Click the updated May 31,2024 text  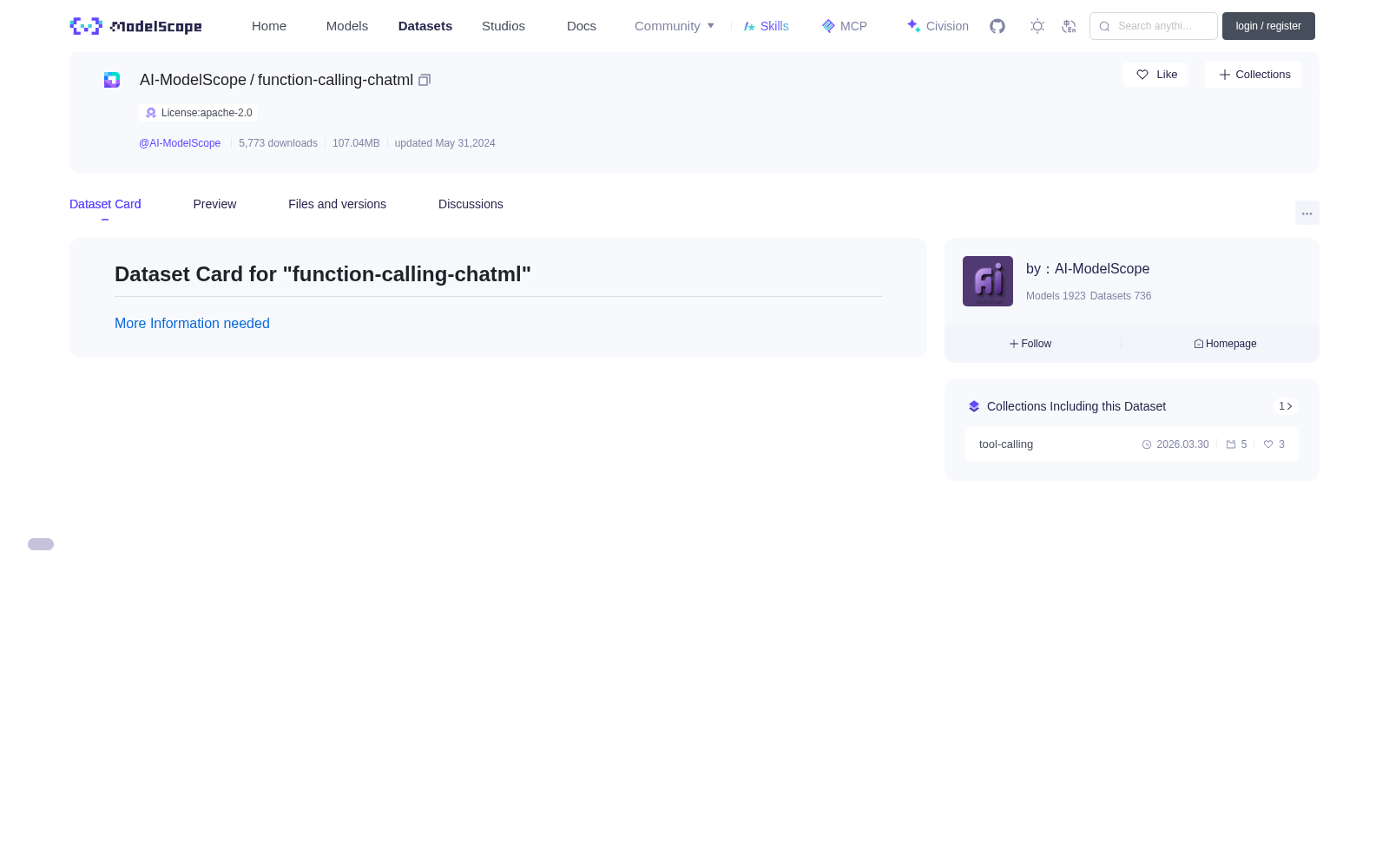pyautogui.click(x=444, y=143)
